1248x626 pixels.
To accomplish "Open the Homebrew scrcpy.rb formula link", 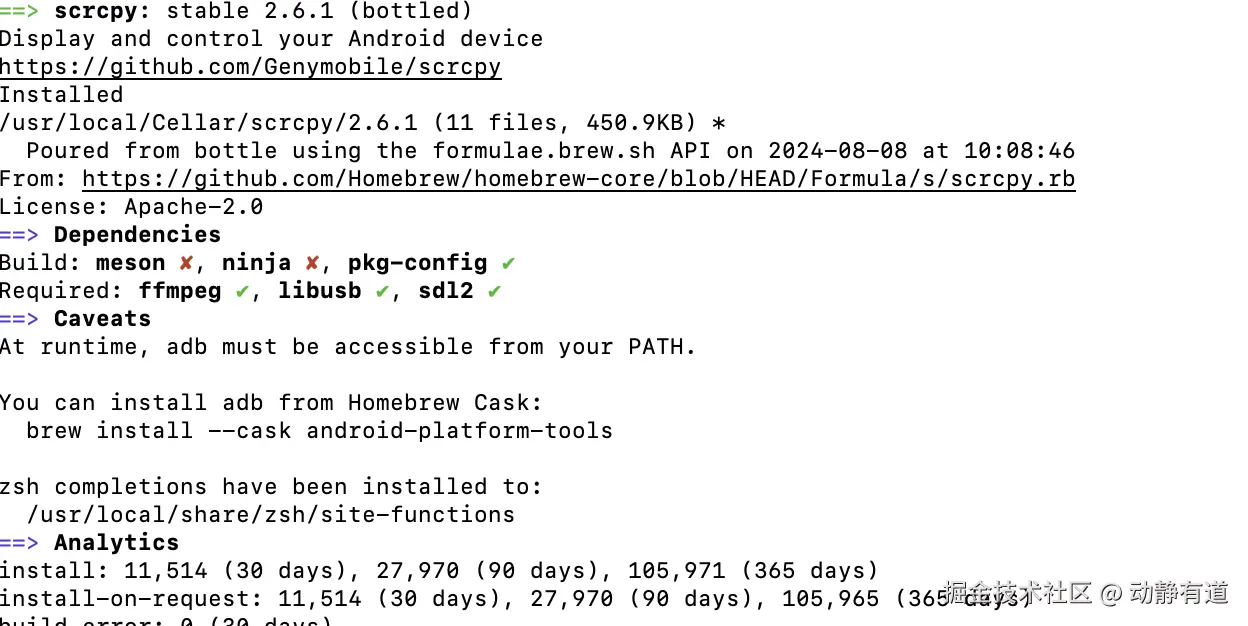I will pyautogui.click(x=578, y=179).
